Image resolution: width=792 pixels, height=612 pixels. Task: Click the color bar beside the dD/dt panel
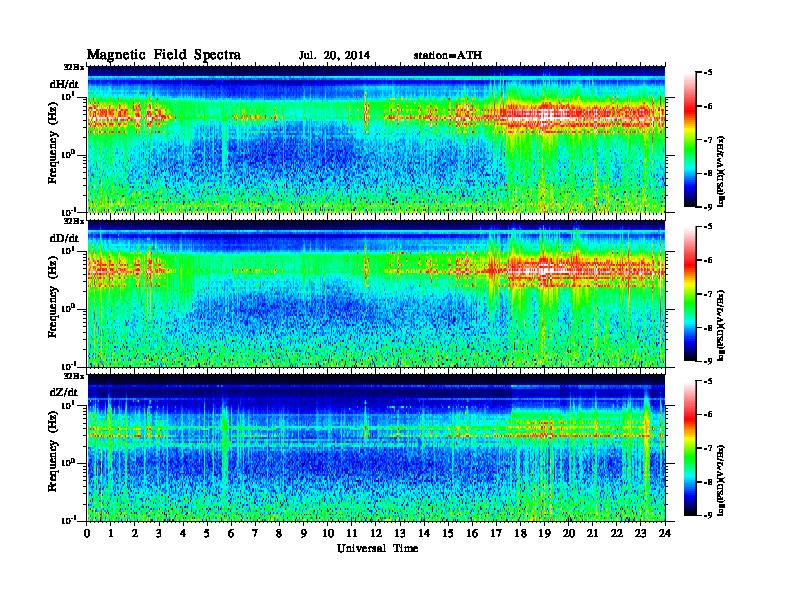click(689, 294)
